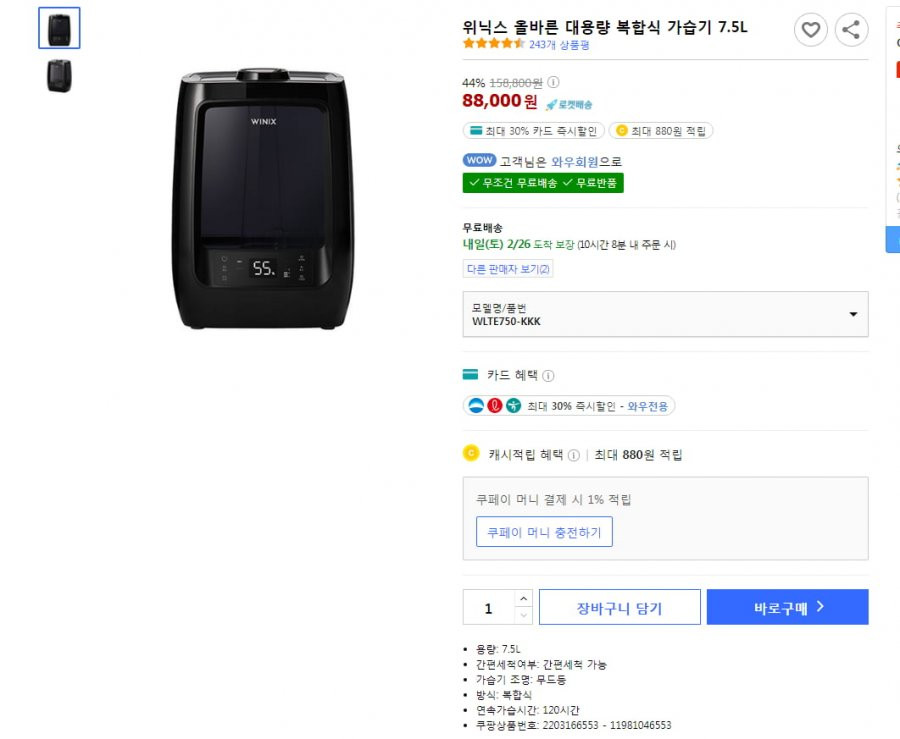Open cash reward benefit info icon
Screen dimensions: 900x739
573,456
